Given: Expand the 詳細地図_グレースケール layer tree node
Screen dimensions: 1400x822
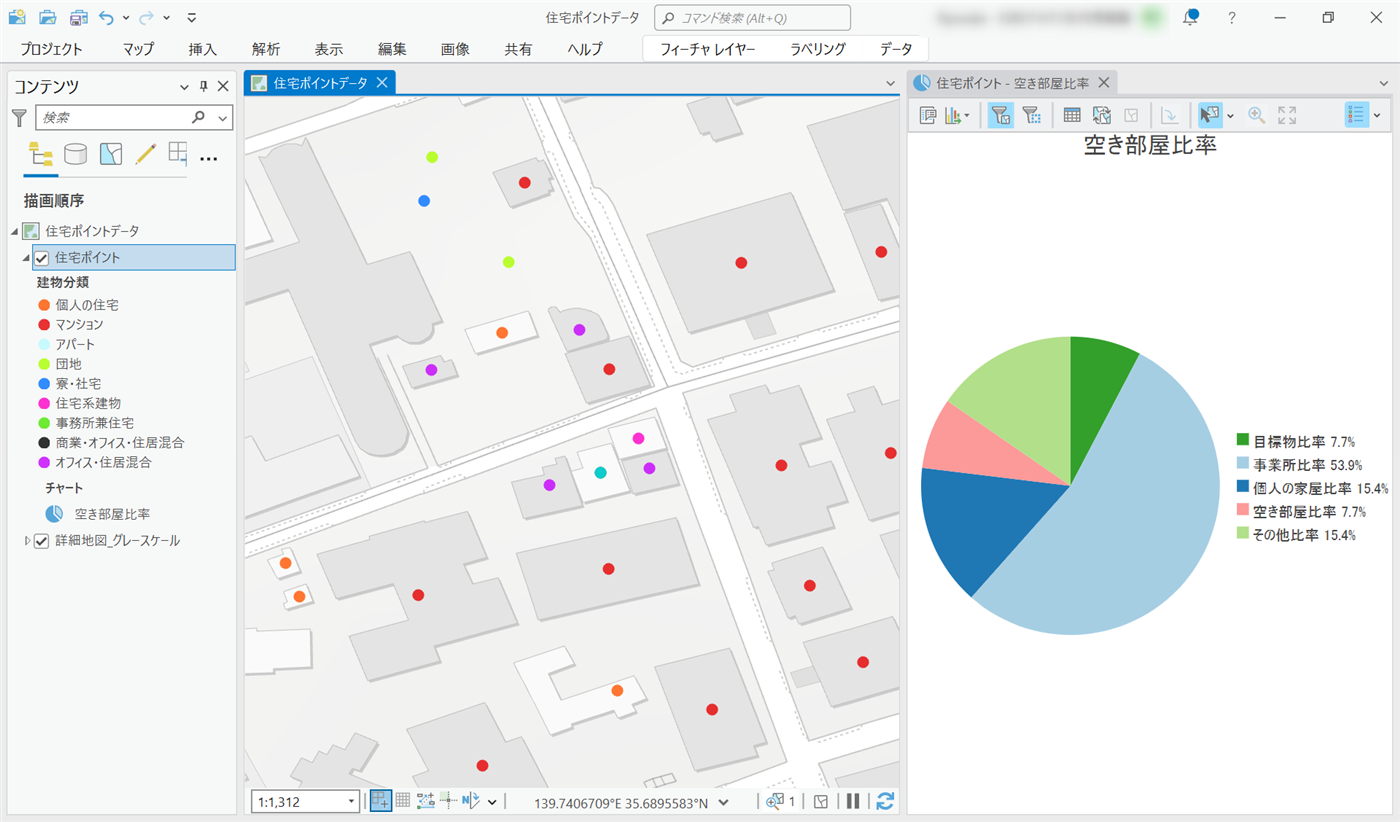Looking at the screenshot, I should 27,541.
